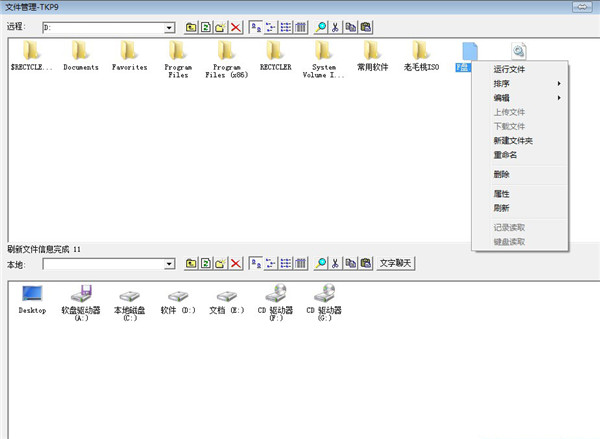Click the scissors cut icon in remote toolbar

[x=336, y=29]
